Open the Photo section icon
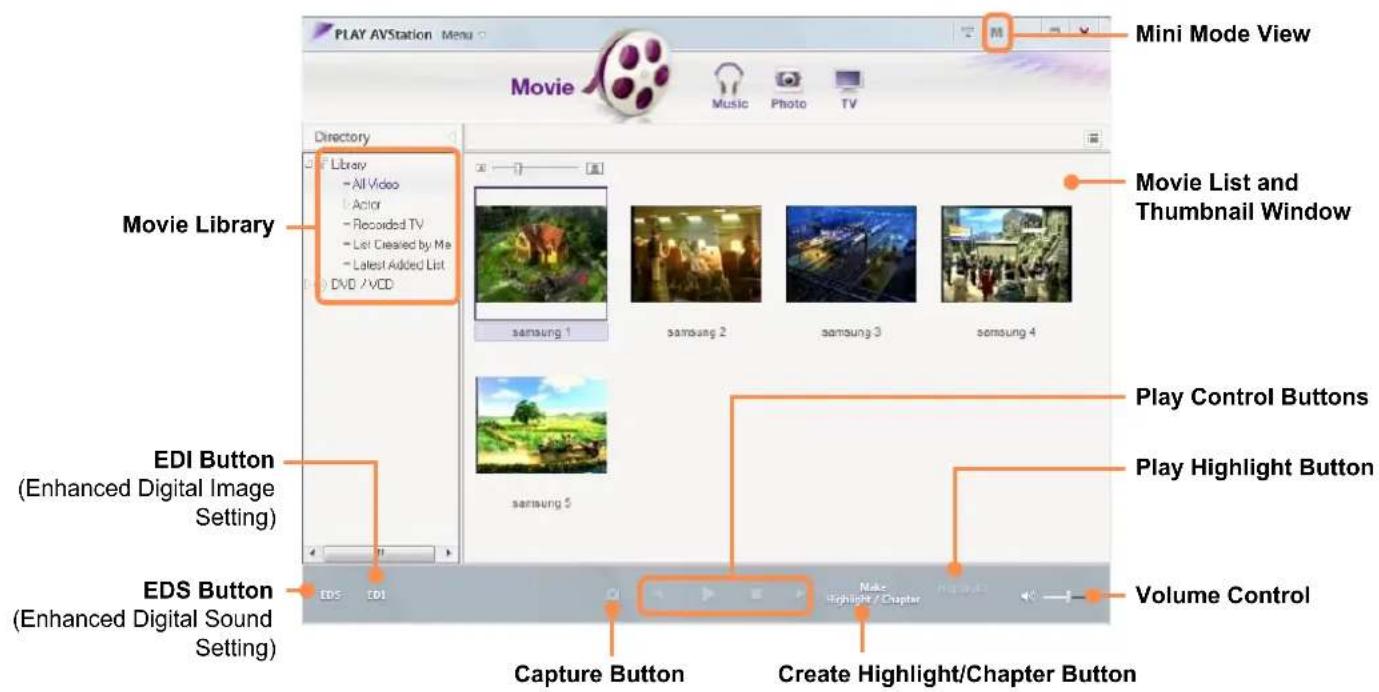This screenshot has width=1379, height=692. click(788, 86)
